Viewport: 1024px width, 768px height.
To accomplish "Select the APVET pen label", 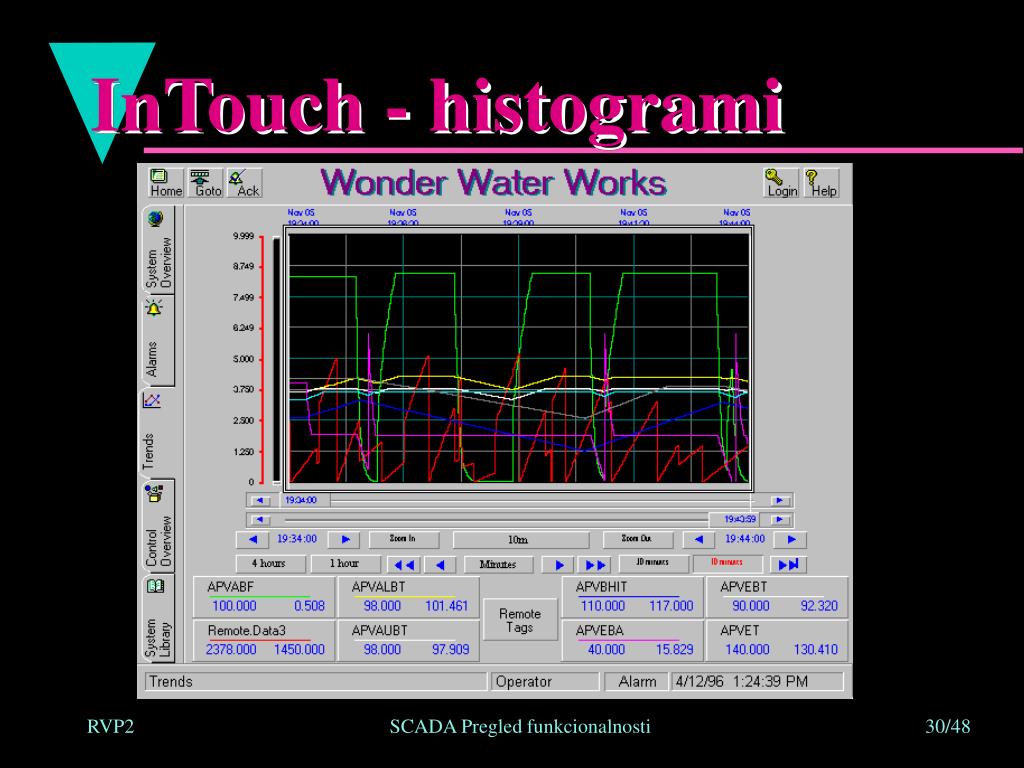I will (739, 631).
